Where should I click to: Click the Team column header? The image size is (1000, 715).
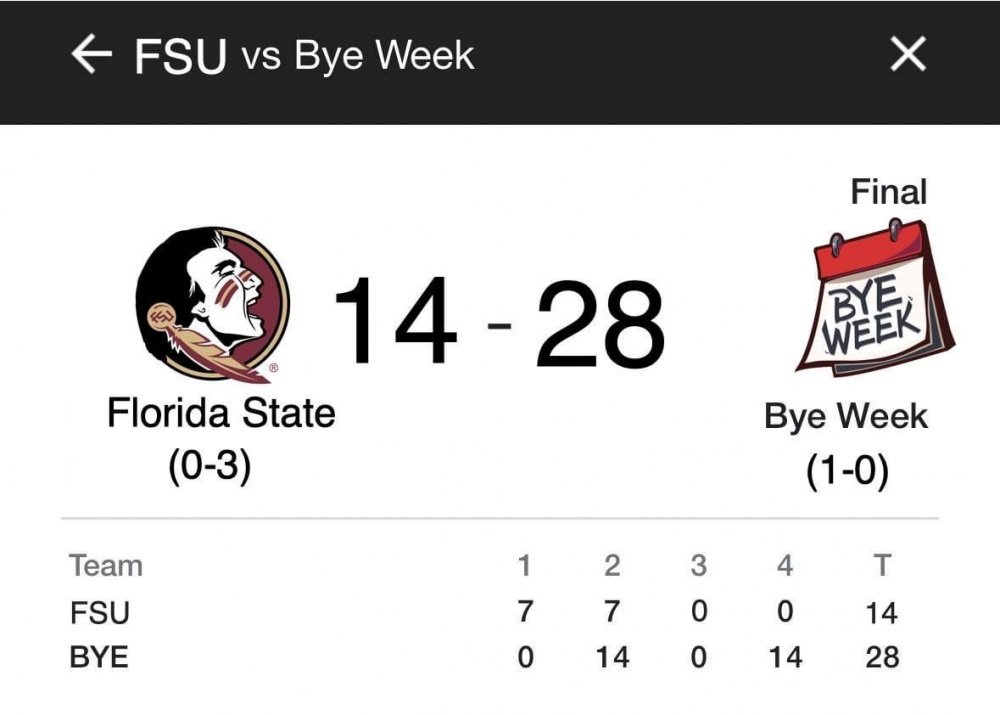coord(106,566)
